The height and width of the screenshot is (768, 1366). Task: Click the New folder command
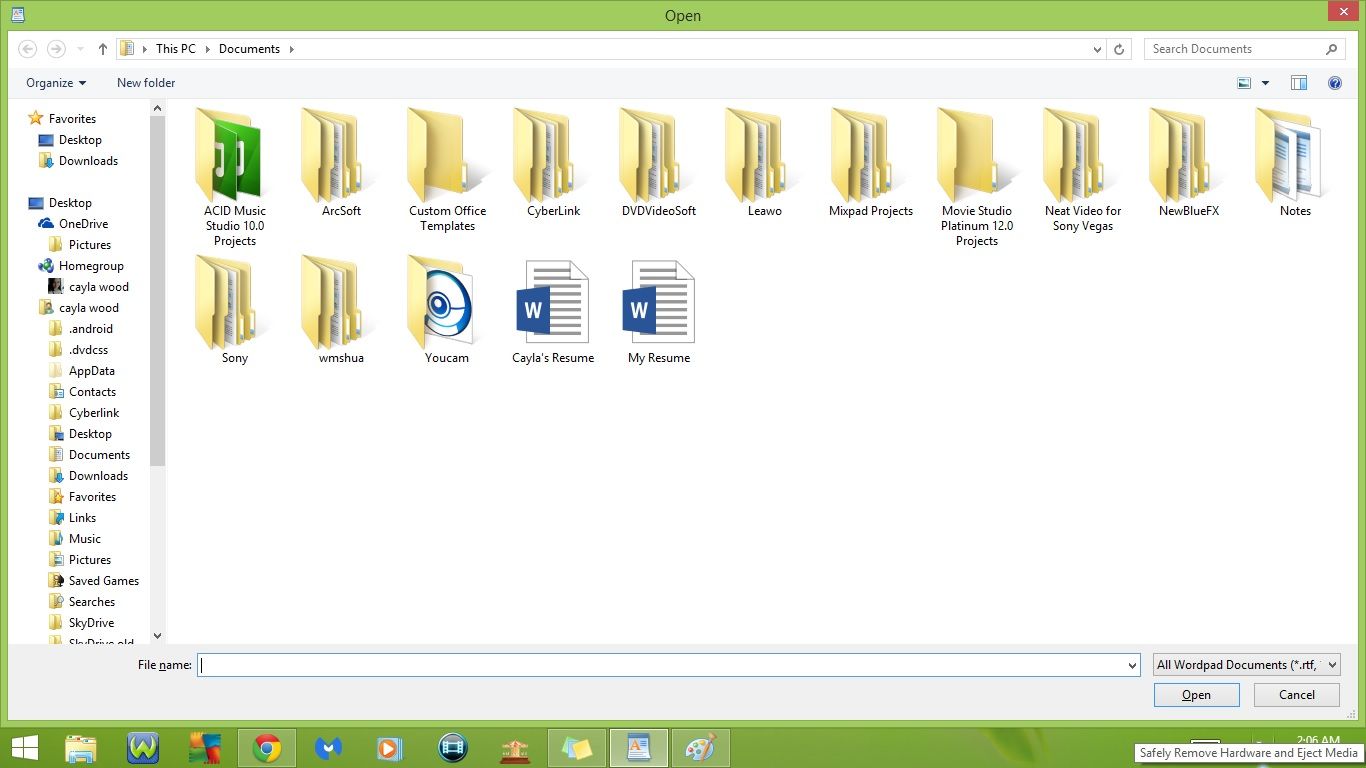coord(145,83)
